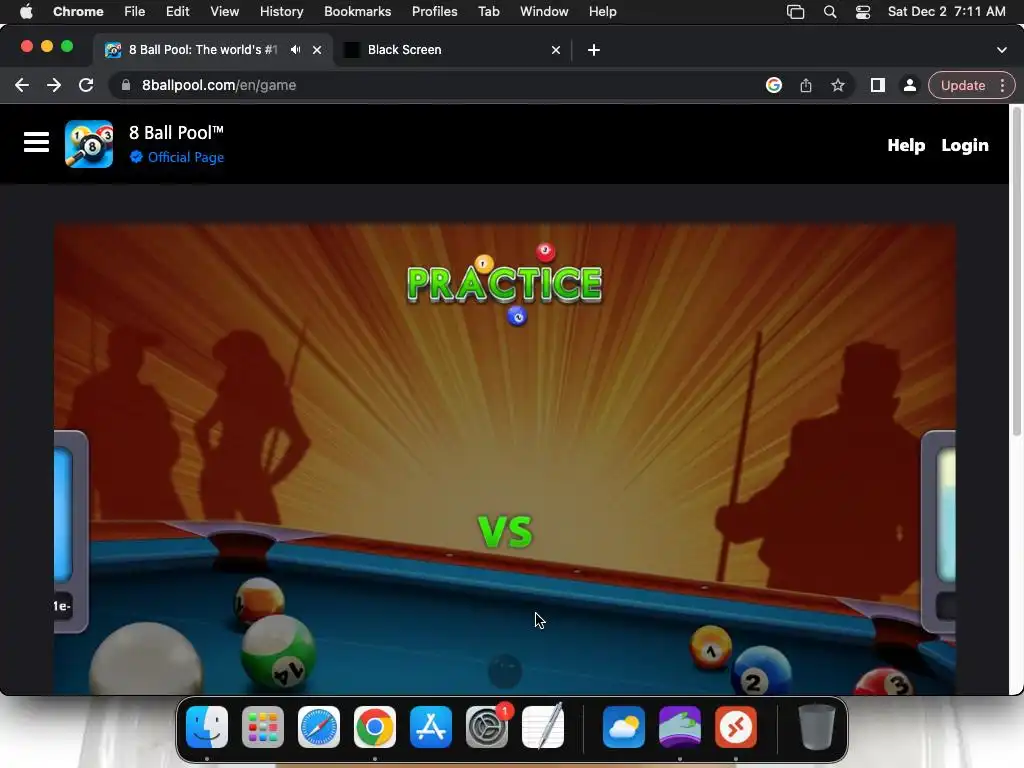Open the File menu

135,11
